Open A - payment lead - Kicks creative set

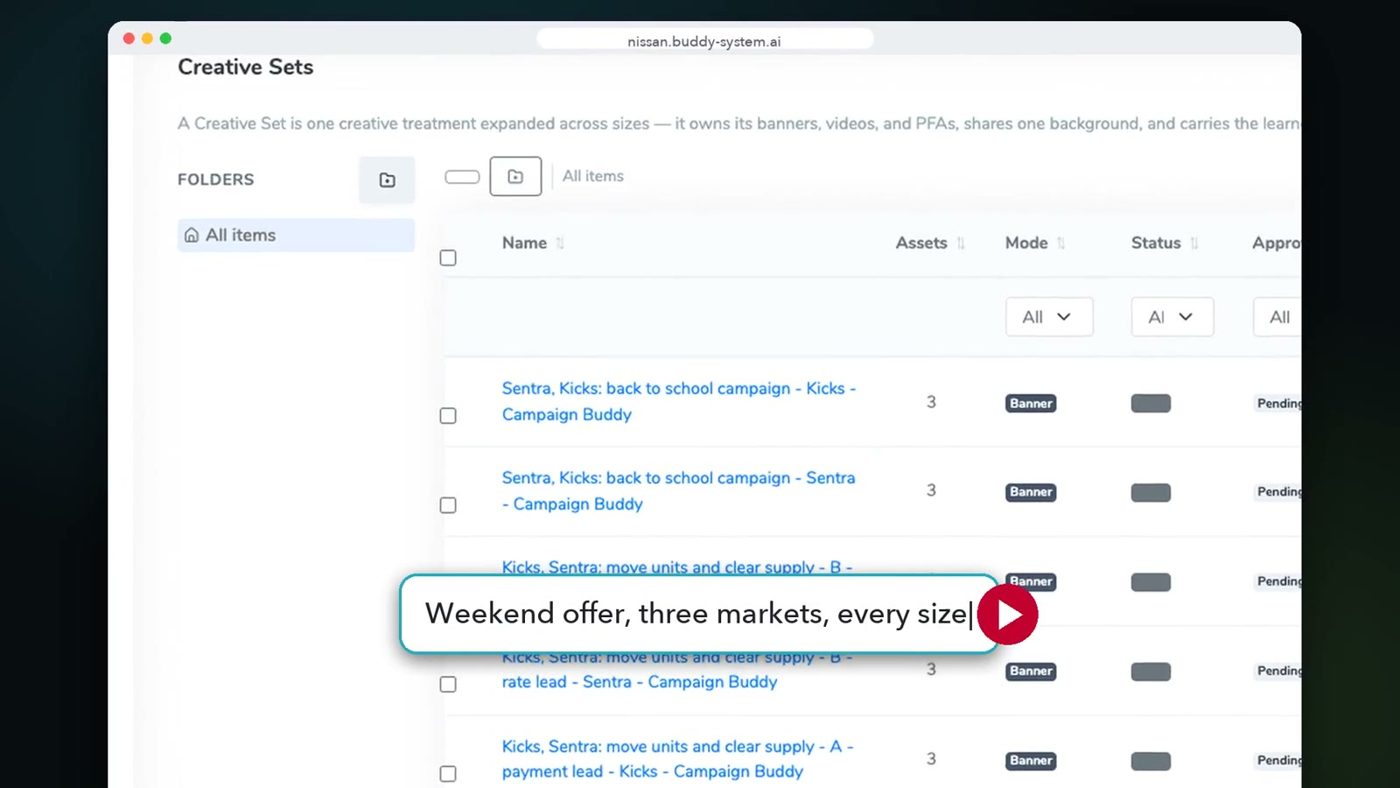[677, 759]
